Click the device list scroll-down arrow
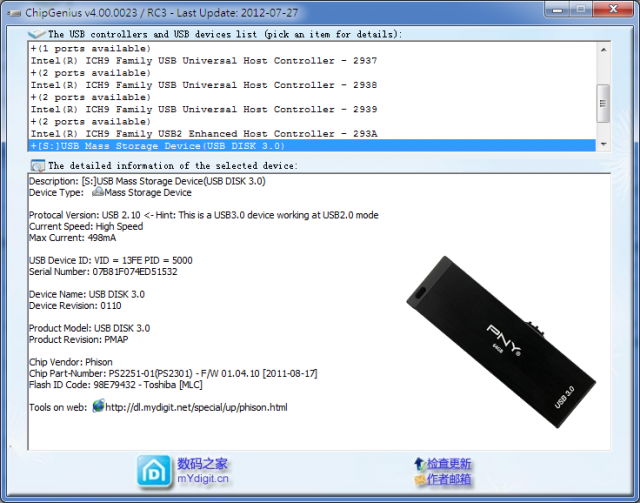This screenshot has width=640, height=503. [603, 144]
